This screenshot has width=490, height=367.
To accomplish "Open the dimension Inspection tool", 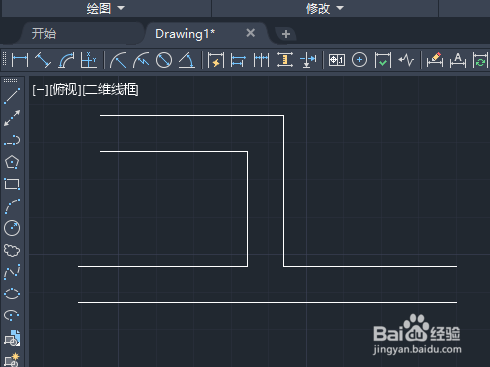I will (383, 60).
